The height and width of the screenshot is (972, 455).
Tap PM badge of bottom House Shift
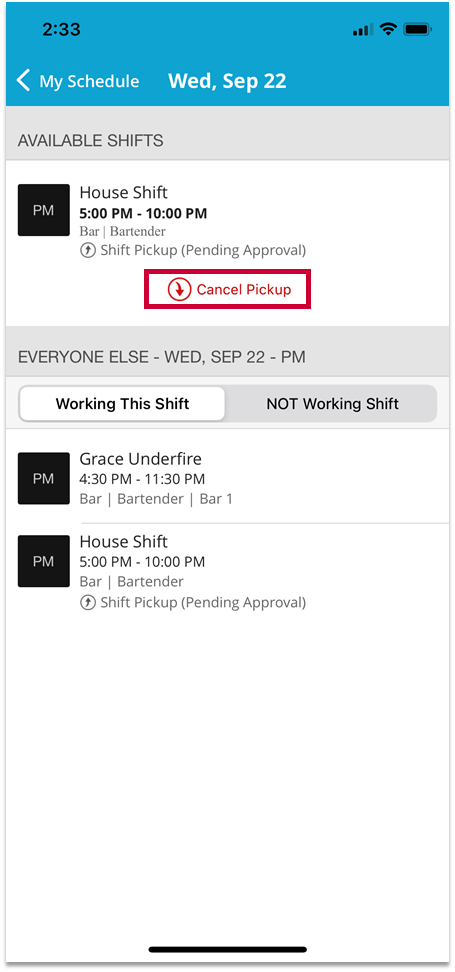43,561
